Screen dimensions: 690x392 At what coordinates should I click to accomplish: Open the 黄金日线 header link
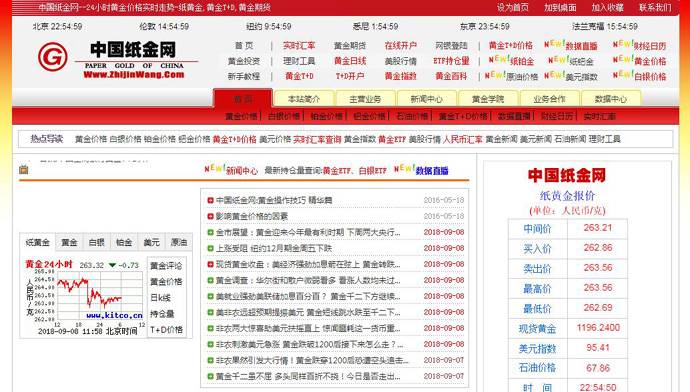tap(350, 61)
